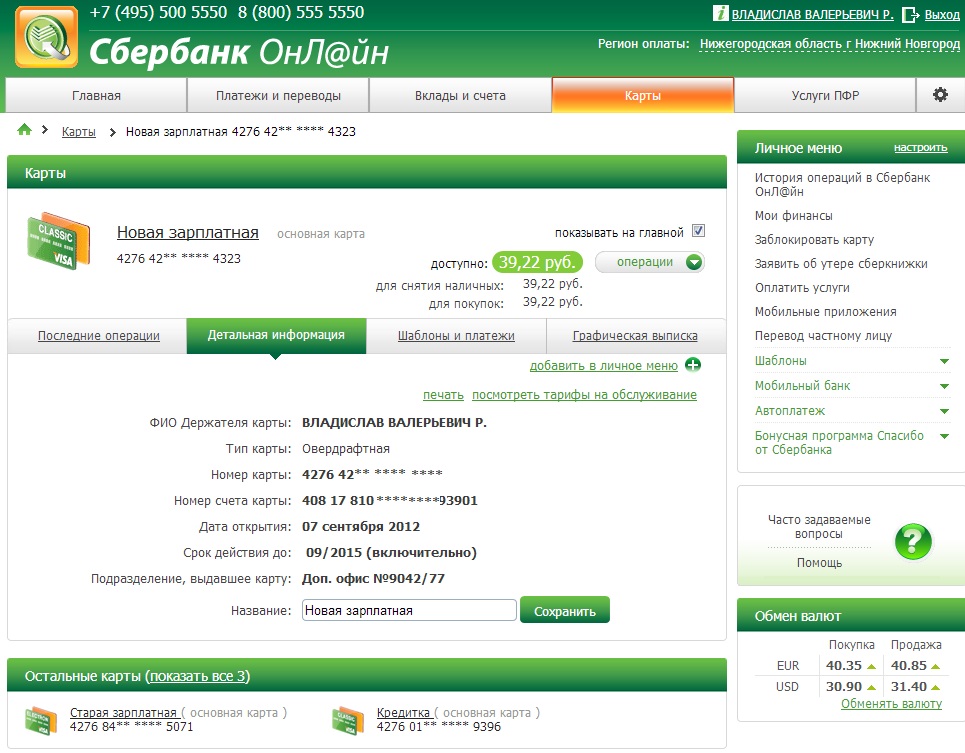The width and height of the screenshot is (965, 753).
Task: Click the green home breadcrumb icon
Action: pos(25,129)
